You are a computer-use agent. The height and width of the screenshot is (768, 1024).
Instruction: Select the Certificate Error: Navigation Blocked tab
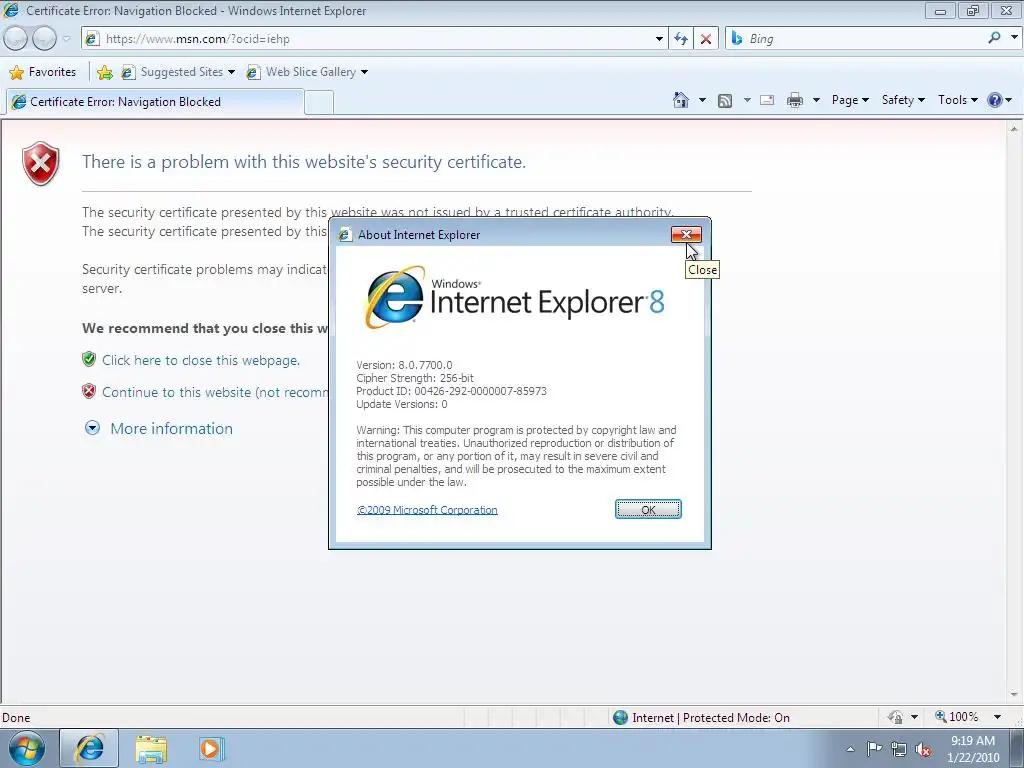(154, 102)
